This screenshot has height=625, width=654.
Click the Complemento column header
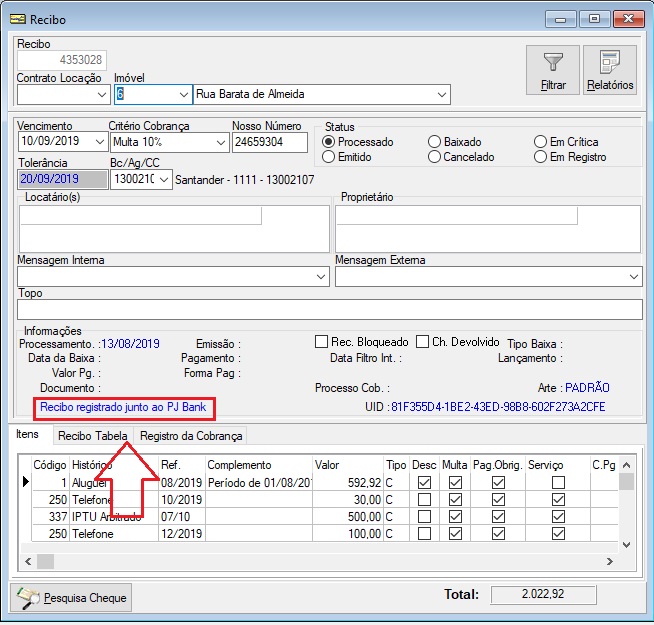[x=259, y=465]
